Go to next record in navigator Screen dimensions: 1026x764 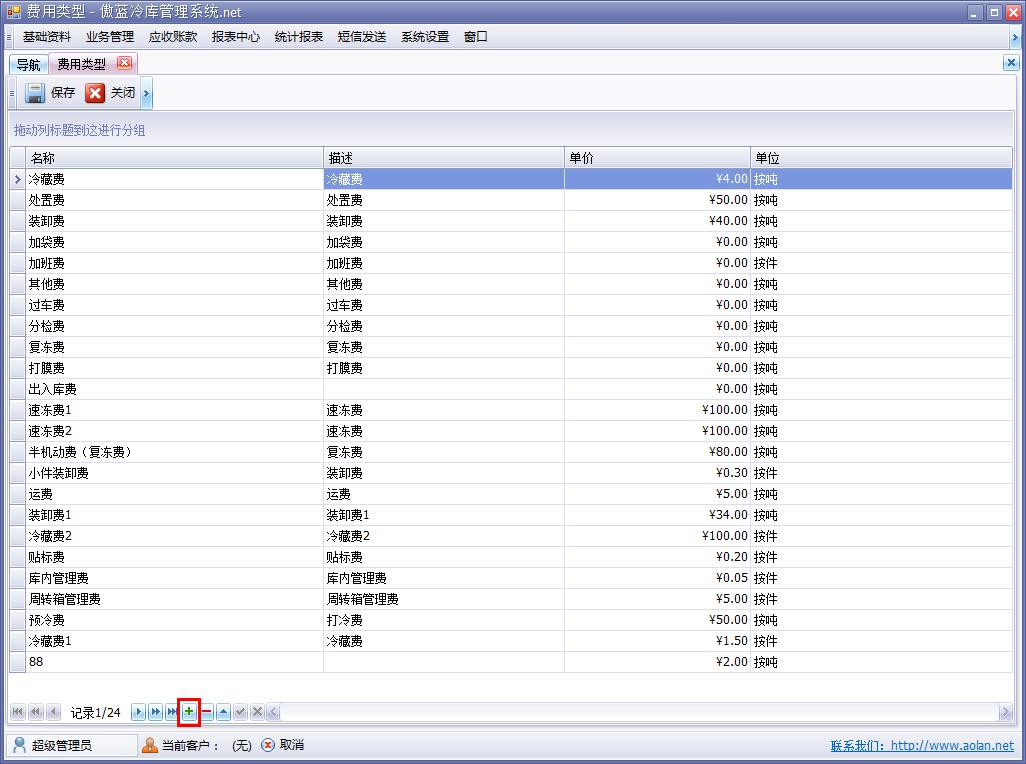click(139, 712)
